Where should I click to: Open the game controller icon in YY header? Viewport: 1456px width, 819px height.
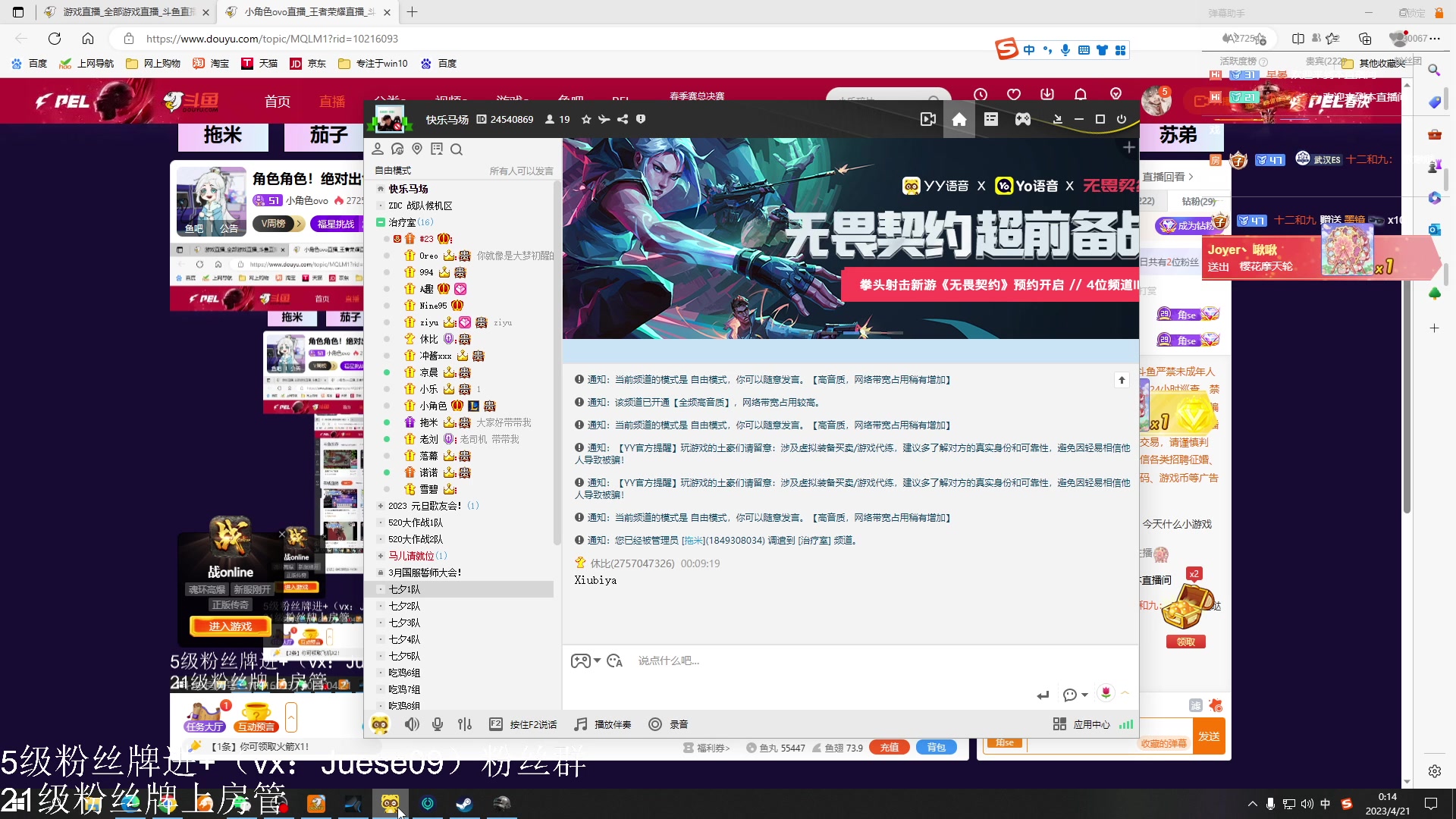click(x=1023, y=120)
